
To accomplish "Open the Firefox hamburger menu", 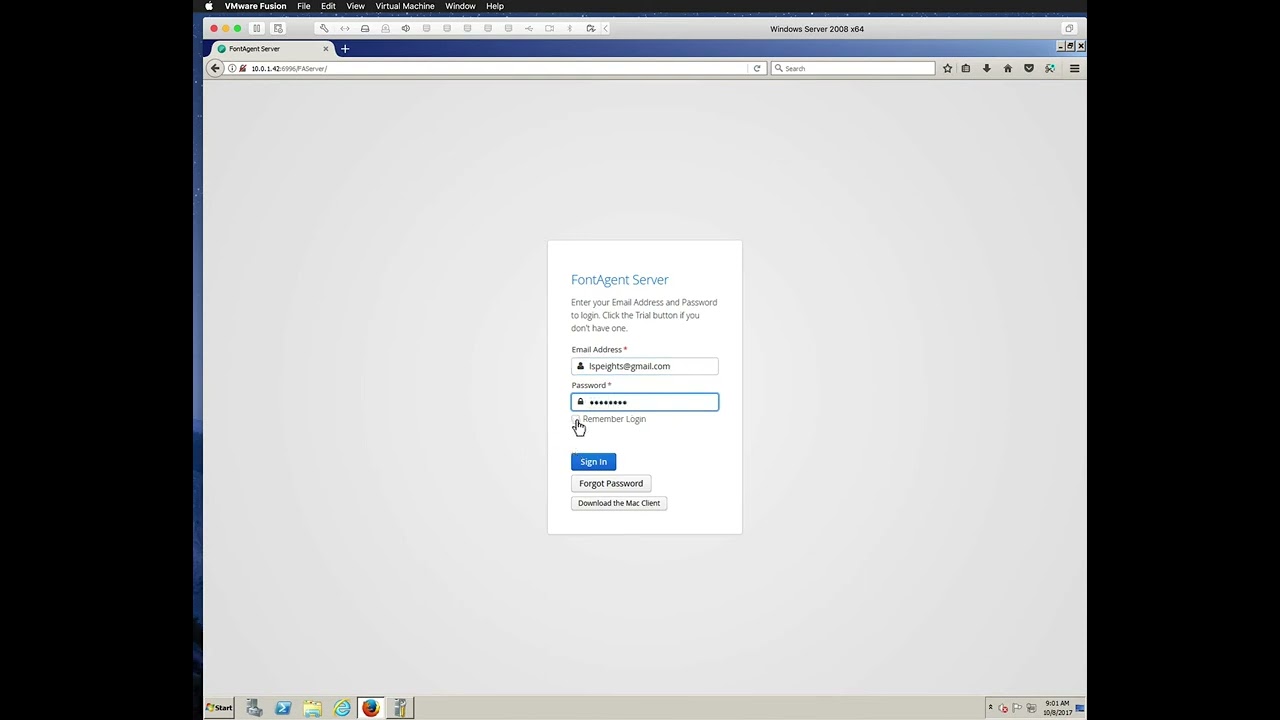I will click(x=1074, y=69).
